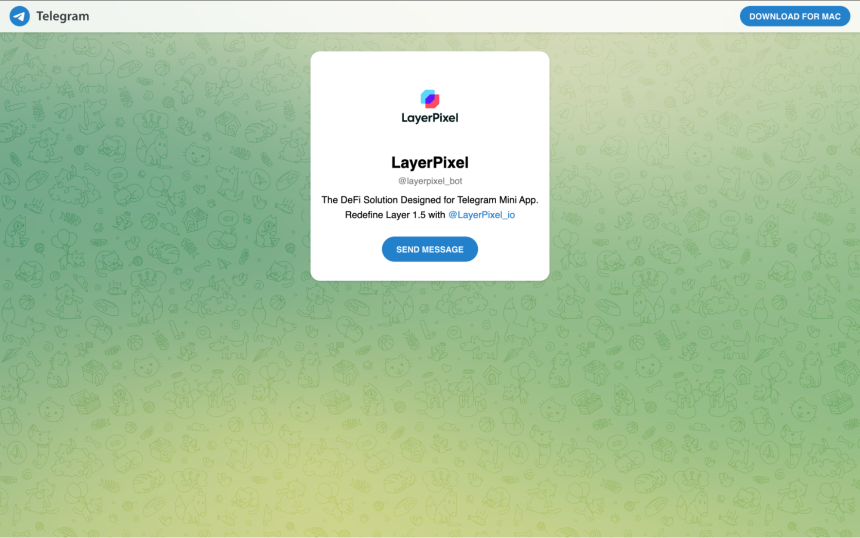This screenshot has height=538, width=860.
Task: Click the Send Message button
Action: click(430, 249)
